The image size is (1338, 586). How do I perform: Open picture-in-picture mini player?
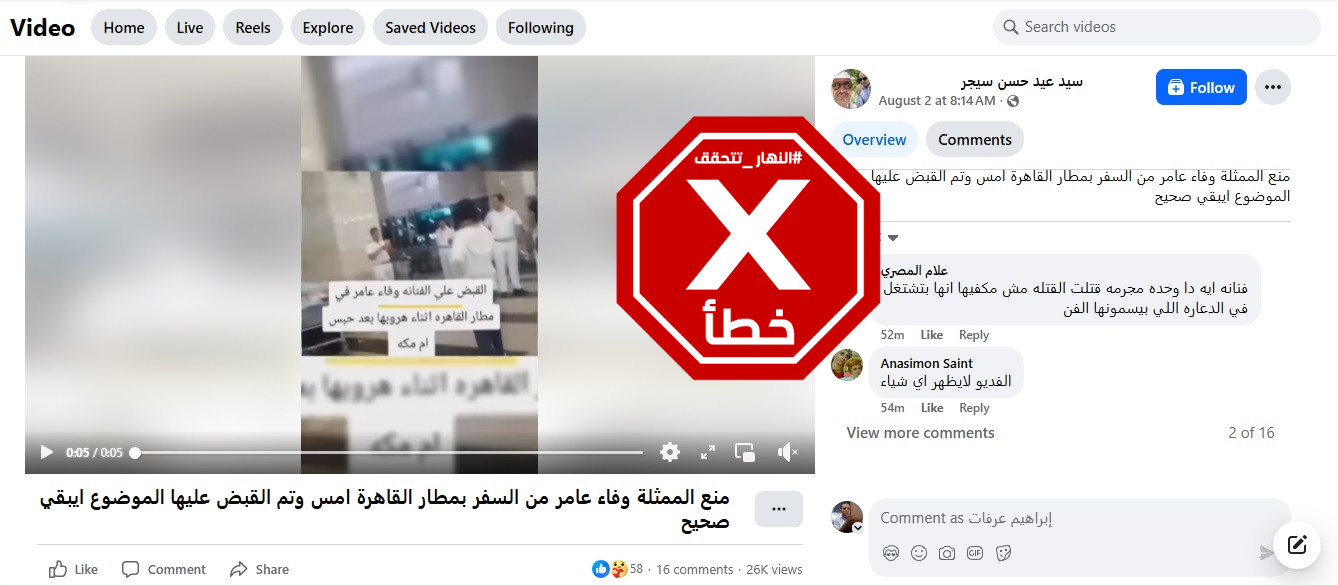click(745, 452)
